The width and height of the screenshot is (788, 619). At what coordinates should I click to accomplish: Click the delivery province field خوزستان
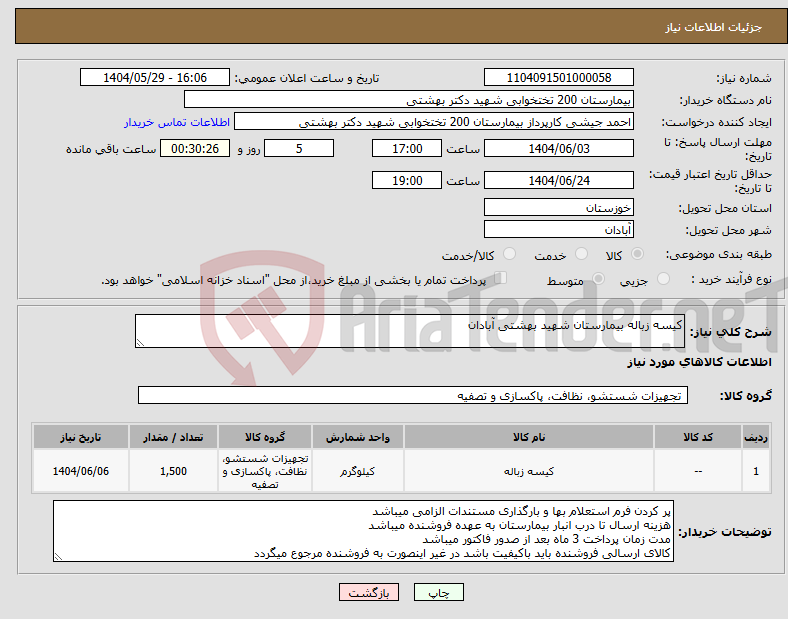[x=559, y=207]
